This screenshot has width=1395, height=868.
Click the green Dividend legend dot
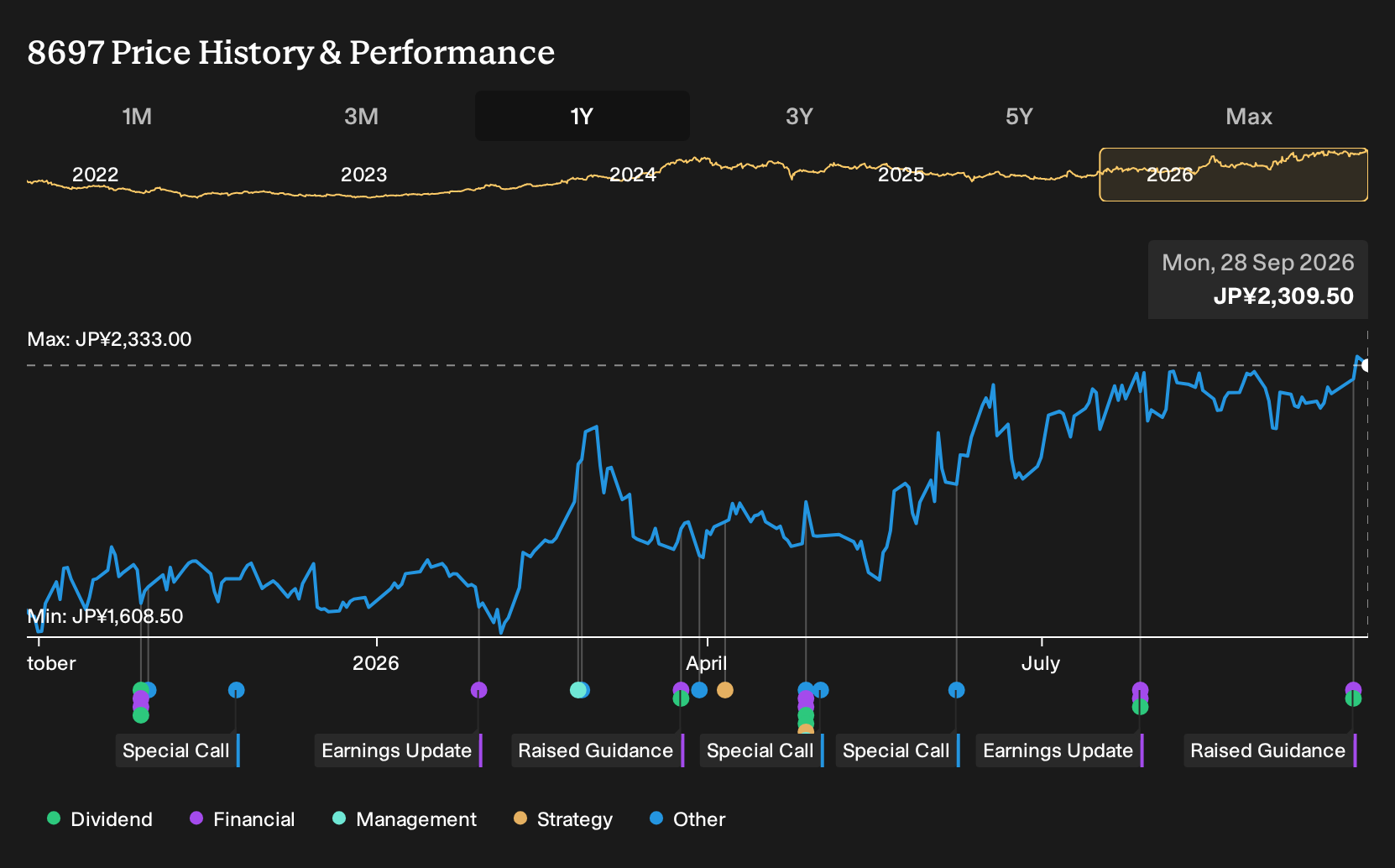(x=54, y=818)
